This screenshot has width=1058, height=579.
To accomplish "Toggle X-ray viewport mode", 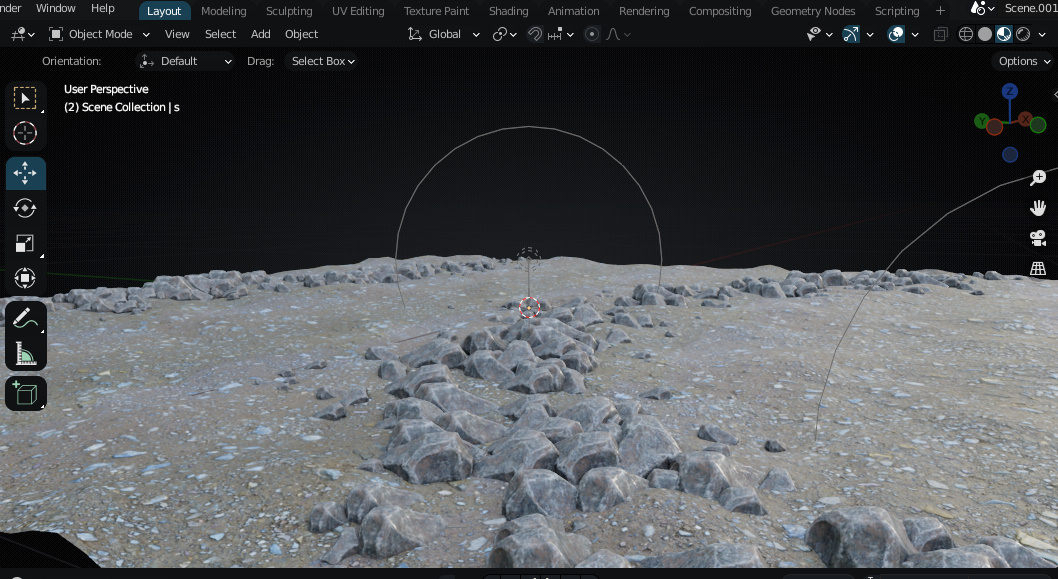I will coord(940,33).
